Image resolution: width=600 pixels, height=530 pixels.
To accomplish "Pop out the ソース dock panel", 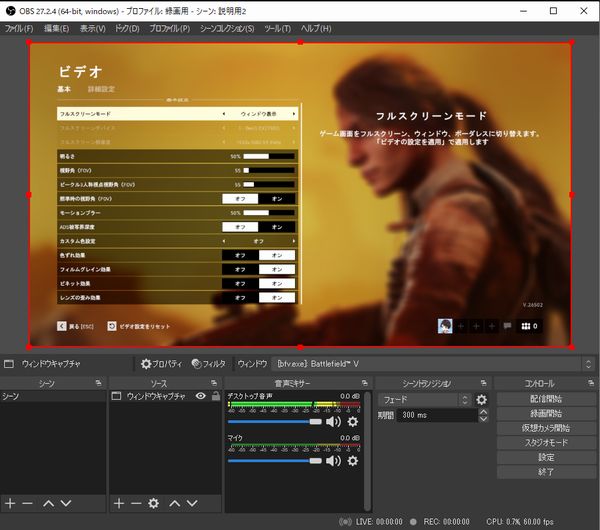I will [214, 383].
